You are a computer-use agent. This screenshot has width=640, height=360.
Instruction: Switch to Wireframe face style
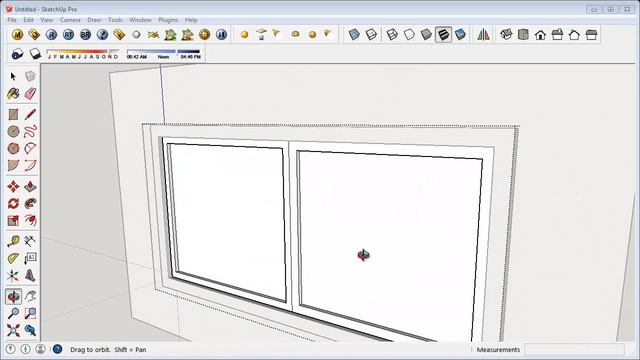point(392,35)
